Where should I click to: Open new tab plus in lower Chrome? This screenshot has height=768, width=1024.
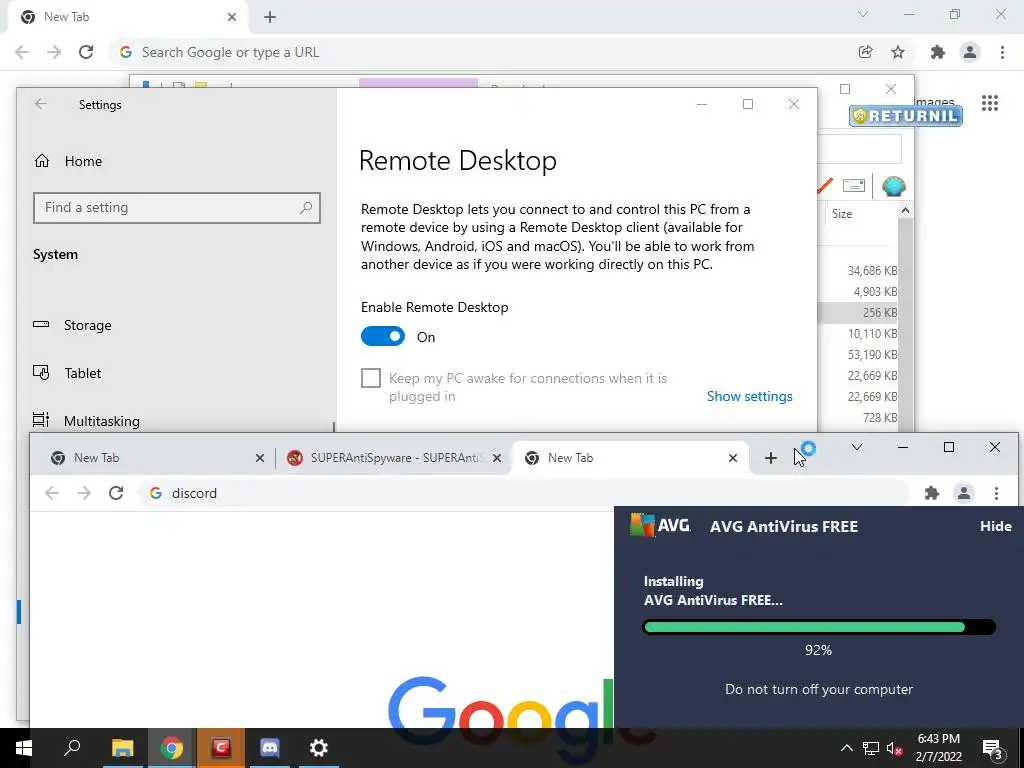771,458
